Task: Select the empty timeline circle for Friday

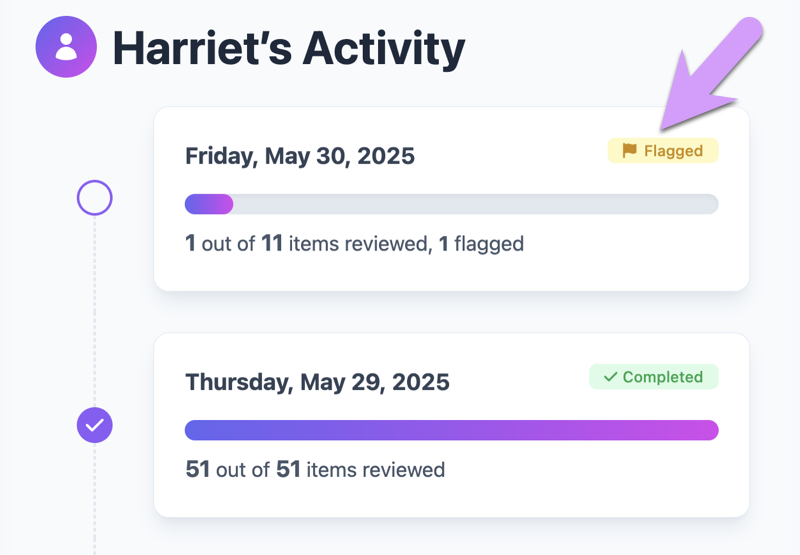Action: click(x=95, y=198)
